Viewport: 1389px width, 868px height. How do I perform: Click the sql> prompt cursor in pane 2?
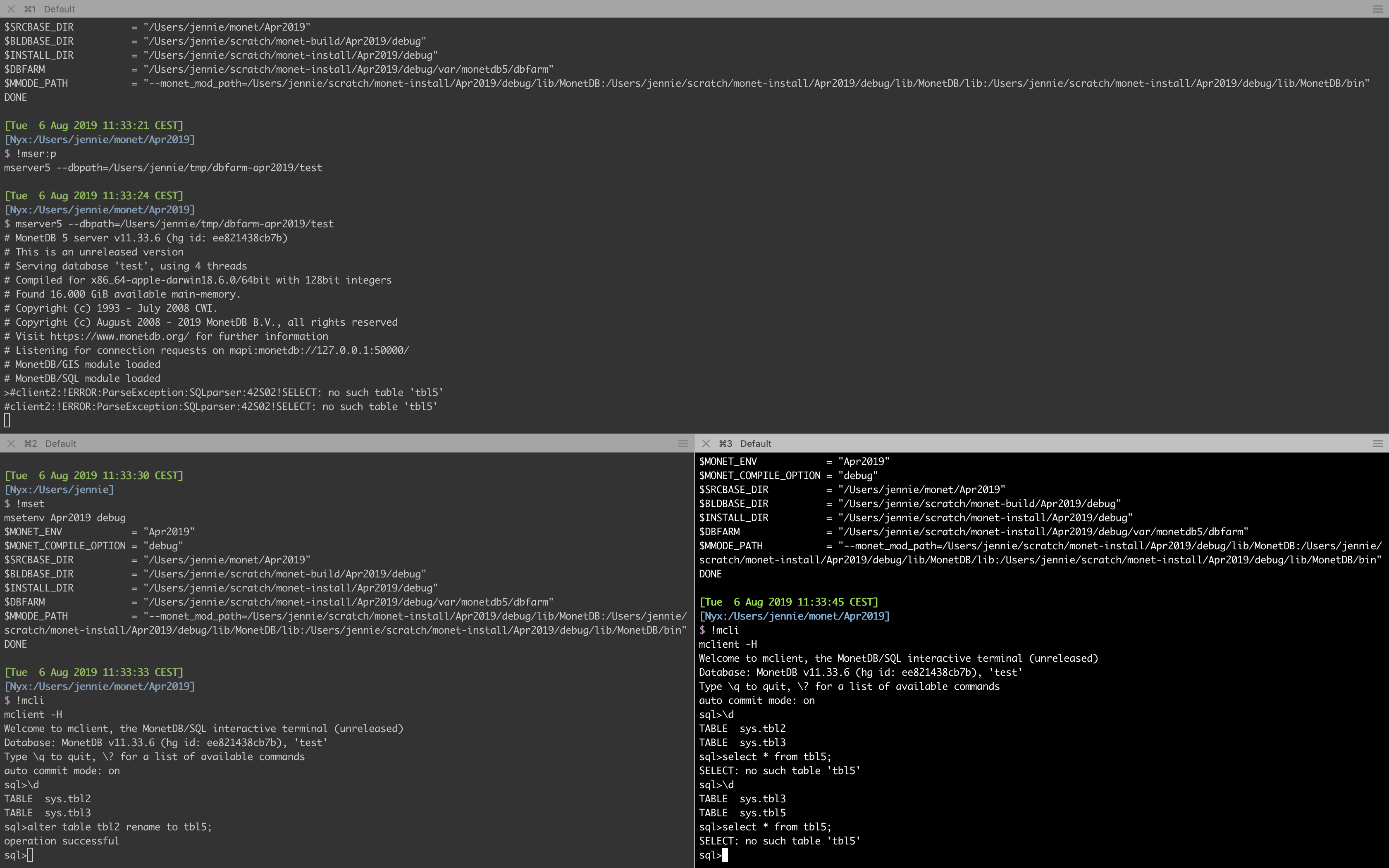pos(31,855)
